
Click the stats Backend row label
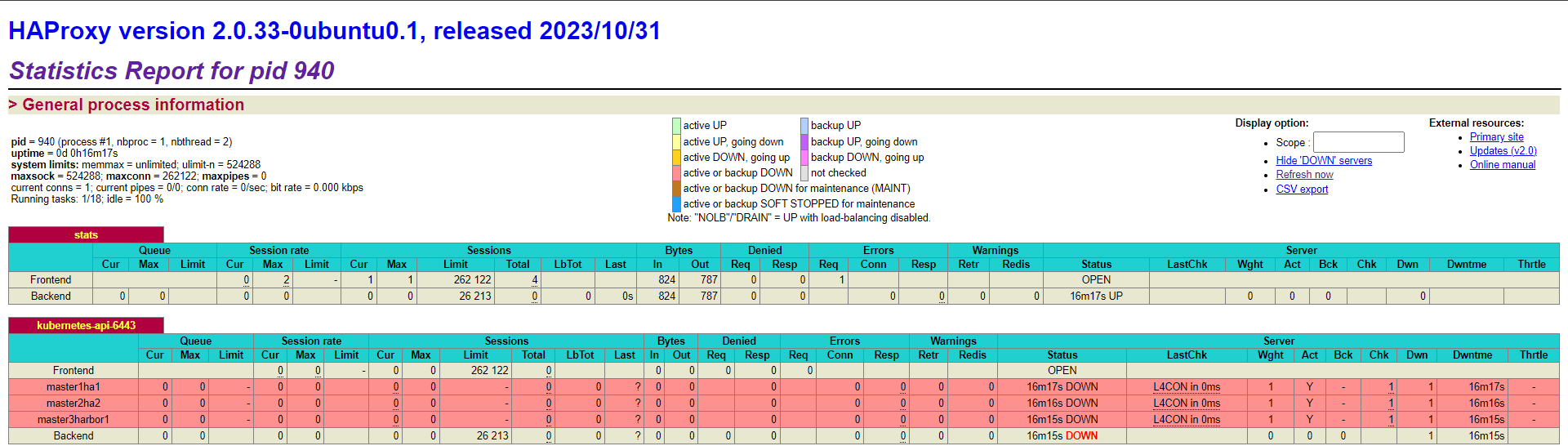click(51, 297)
